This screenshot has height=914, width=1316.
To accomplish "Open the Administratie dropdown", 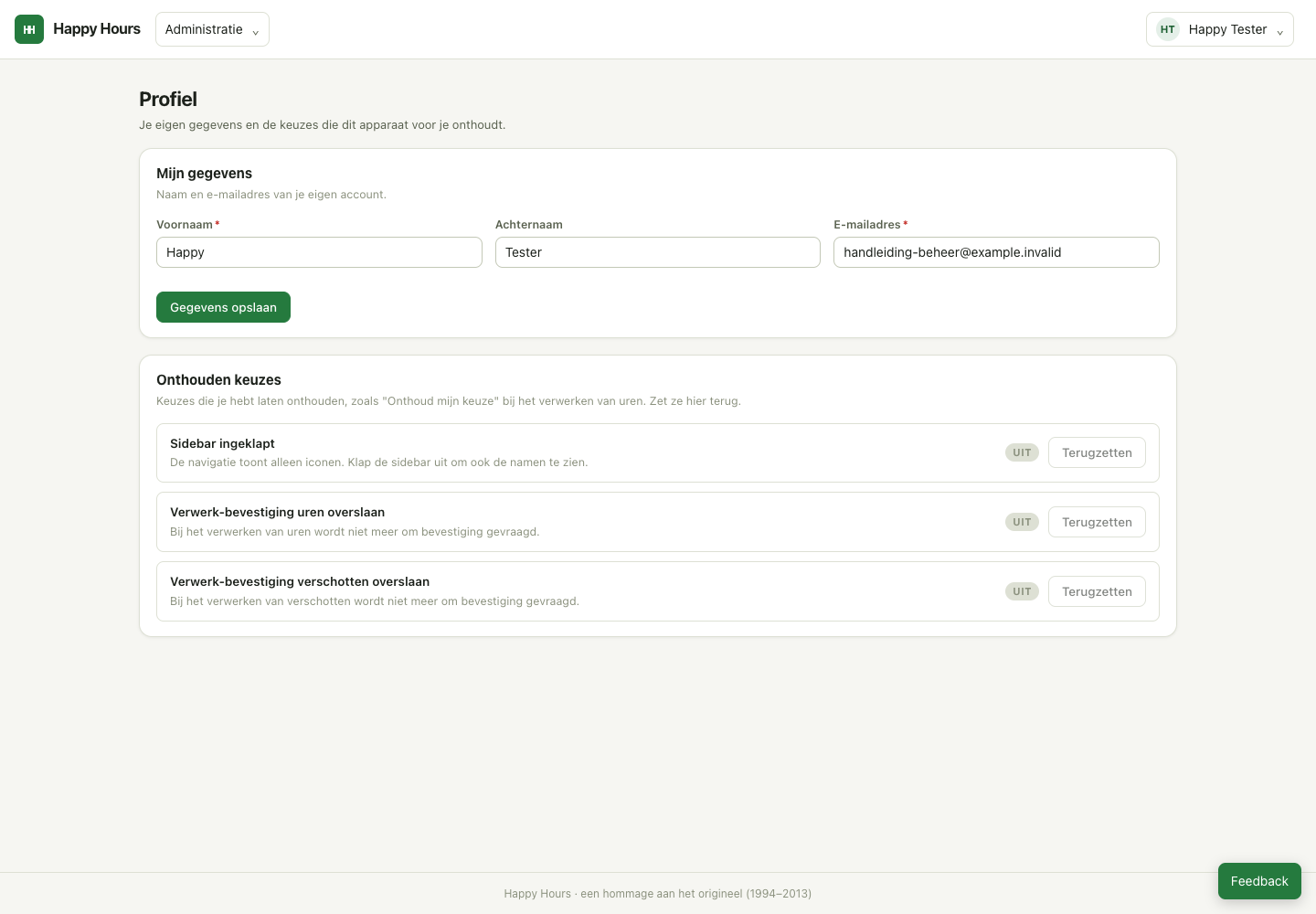I will point(212,29).
